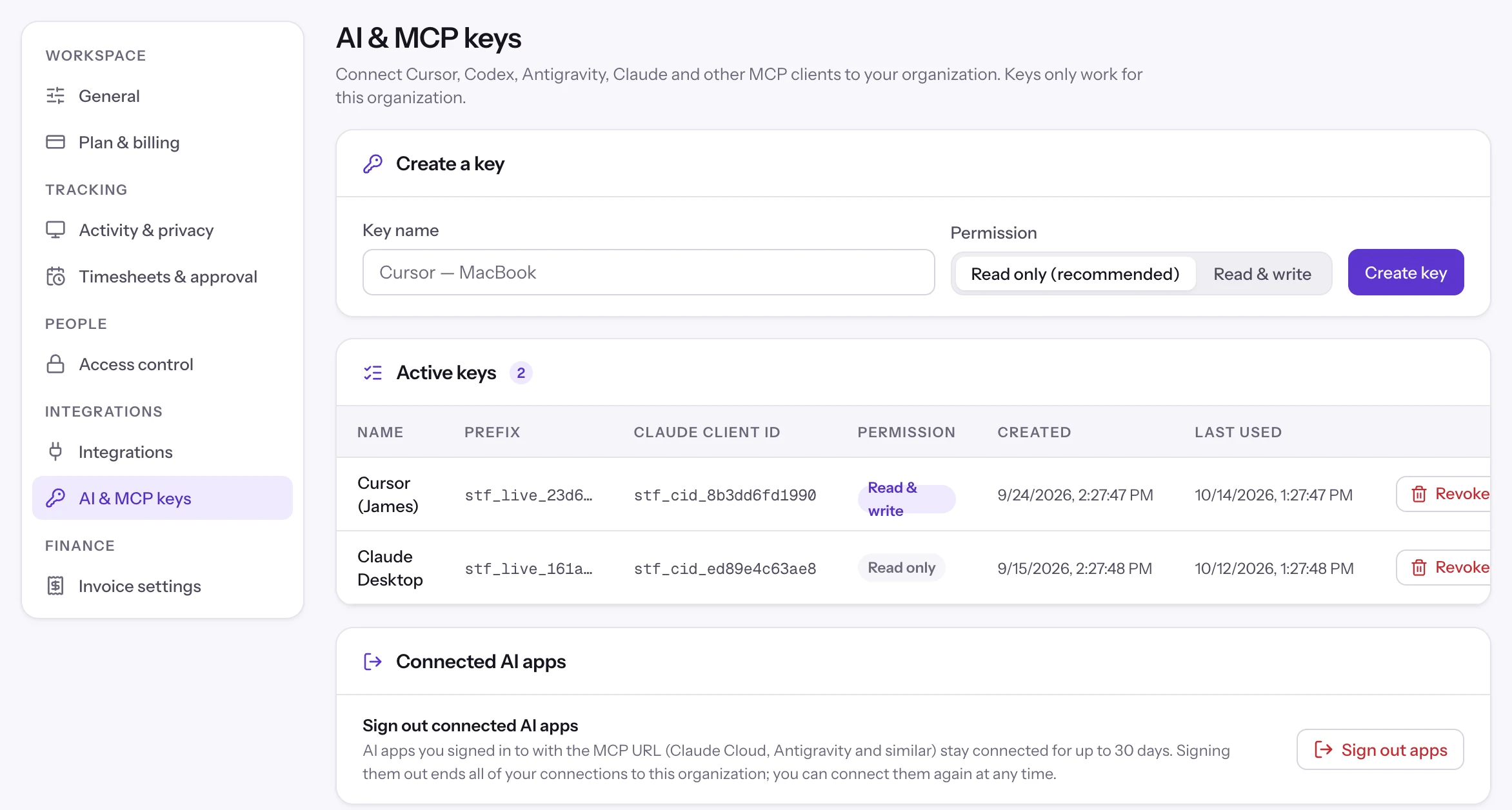1512x810 pixels.
Task: Click the Access control lock icon
Action: (x=55, y=364)
